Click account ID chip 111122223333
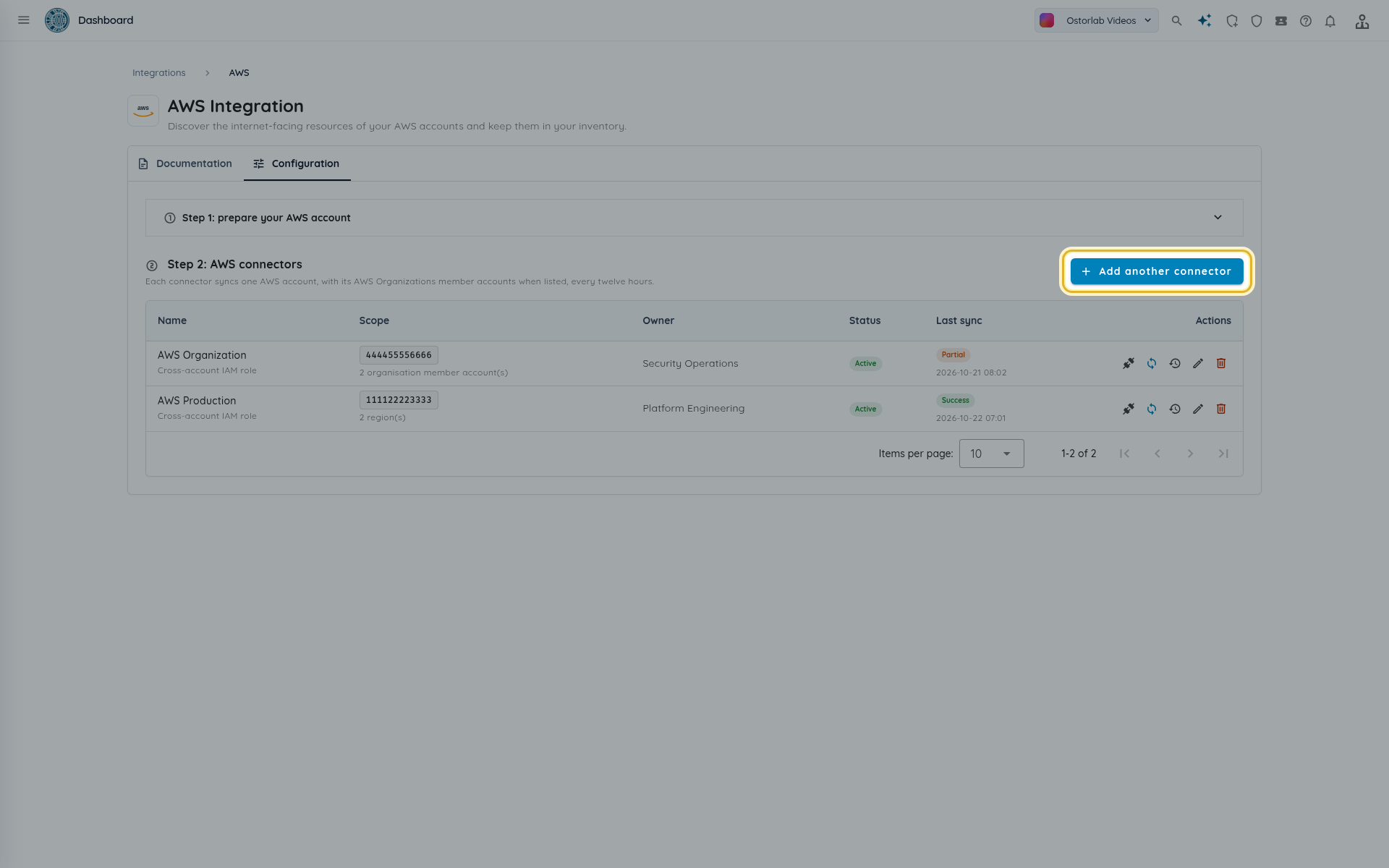This screenshot has height=868, width=1389. pyautogui.click(x=399, y=400)
